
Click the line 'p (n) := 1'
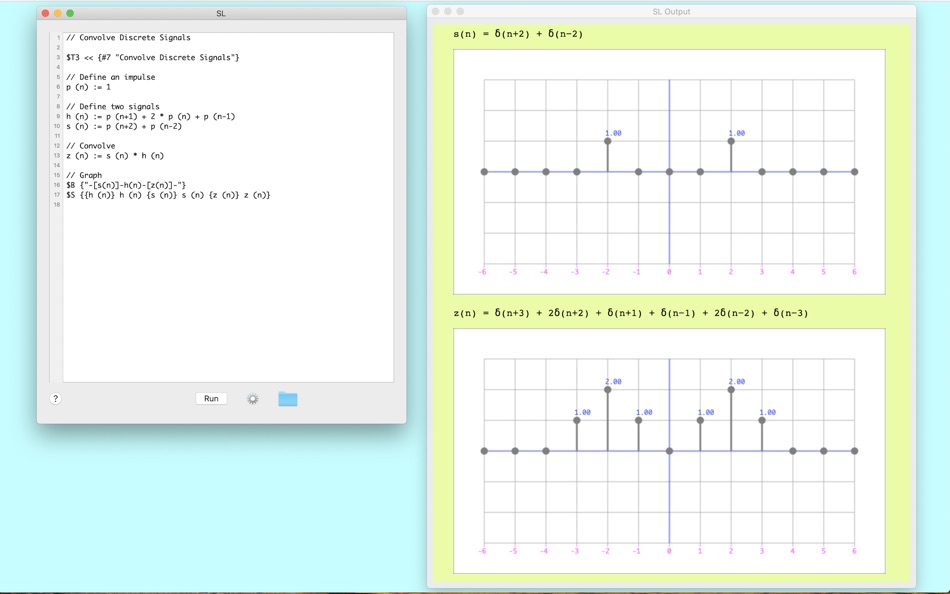(88, 87)
